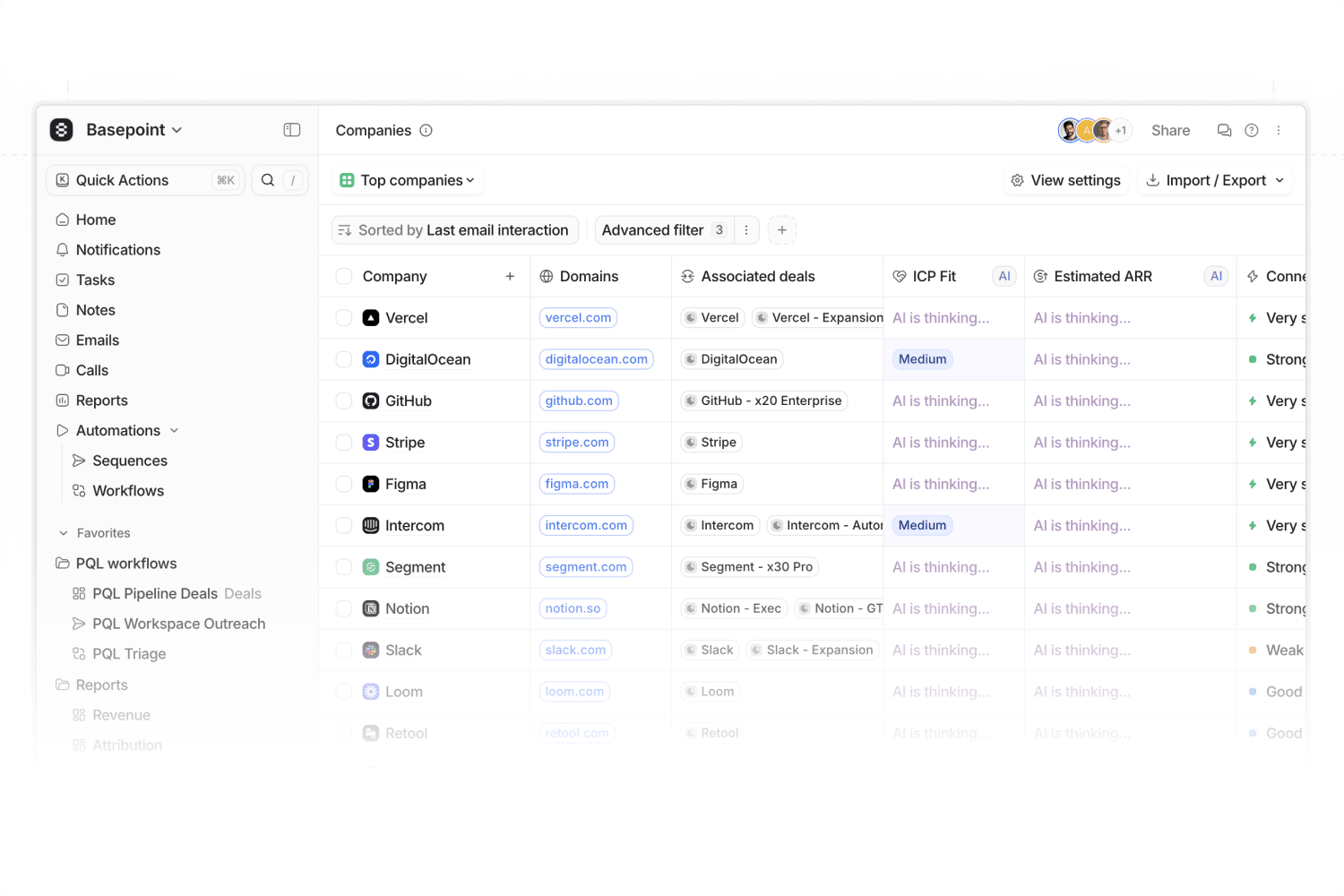Add a new filter with plus button
Image resolution: width=1344 pixels, height=896 pixels.
point(782,230)
